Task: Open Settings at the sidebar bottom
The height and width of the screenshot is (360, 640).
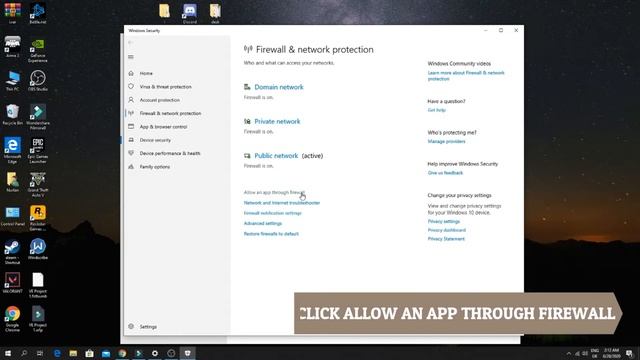Action: pyautogui.click(x=148, y=327)
